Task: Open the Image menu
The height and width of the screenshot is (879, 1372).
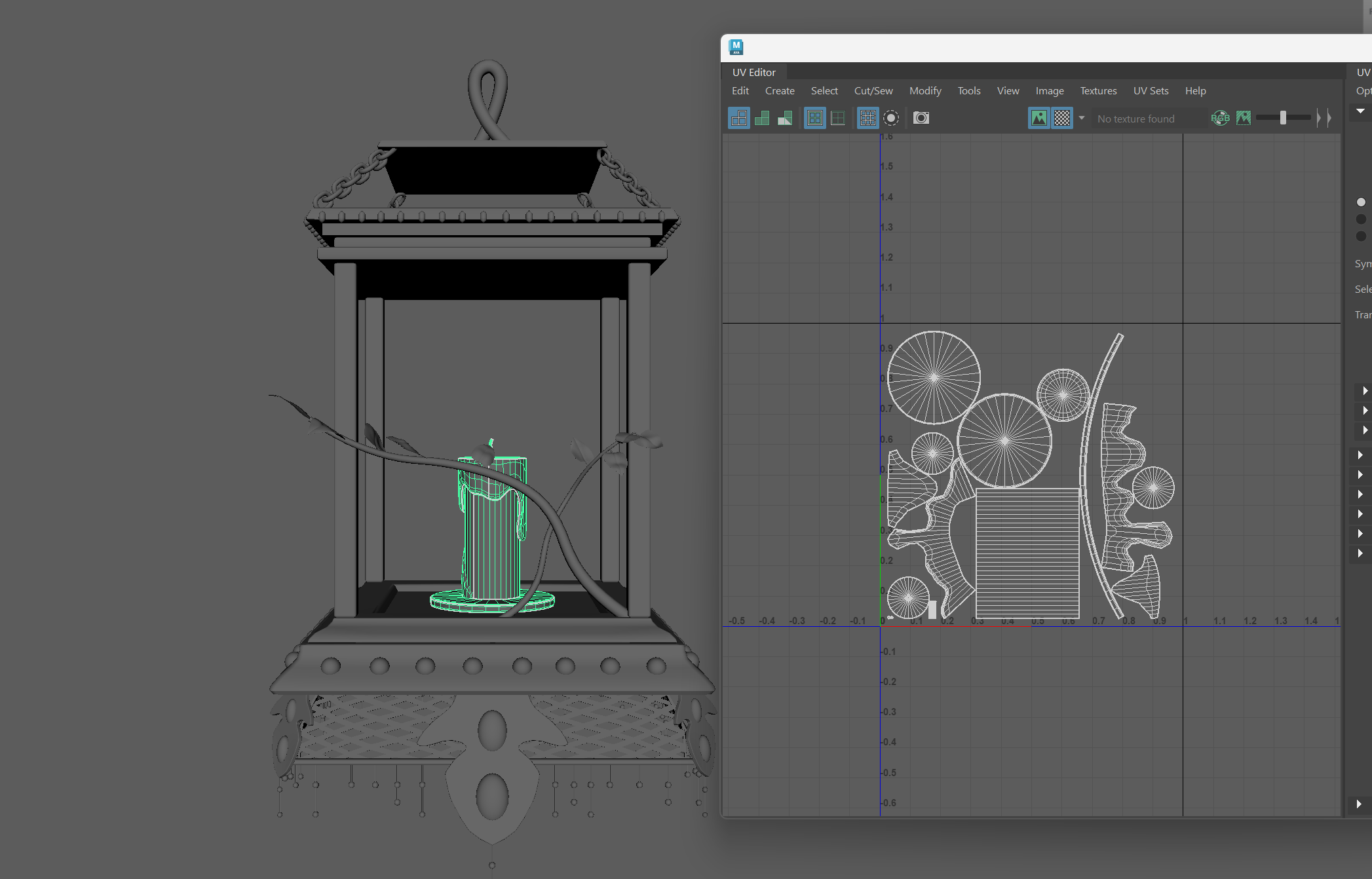Action: 1050,91
